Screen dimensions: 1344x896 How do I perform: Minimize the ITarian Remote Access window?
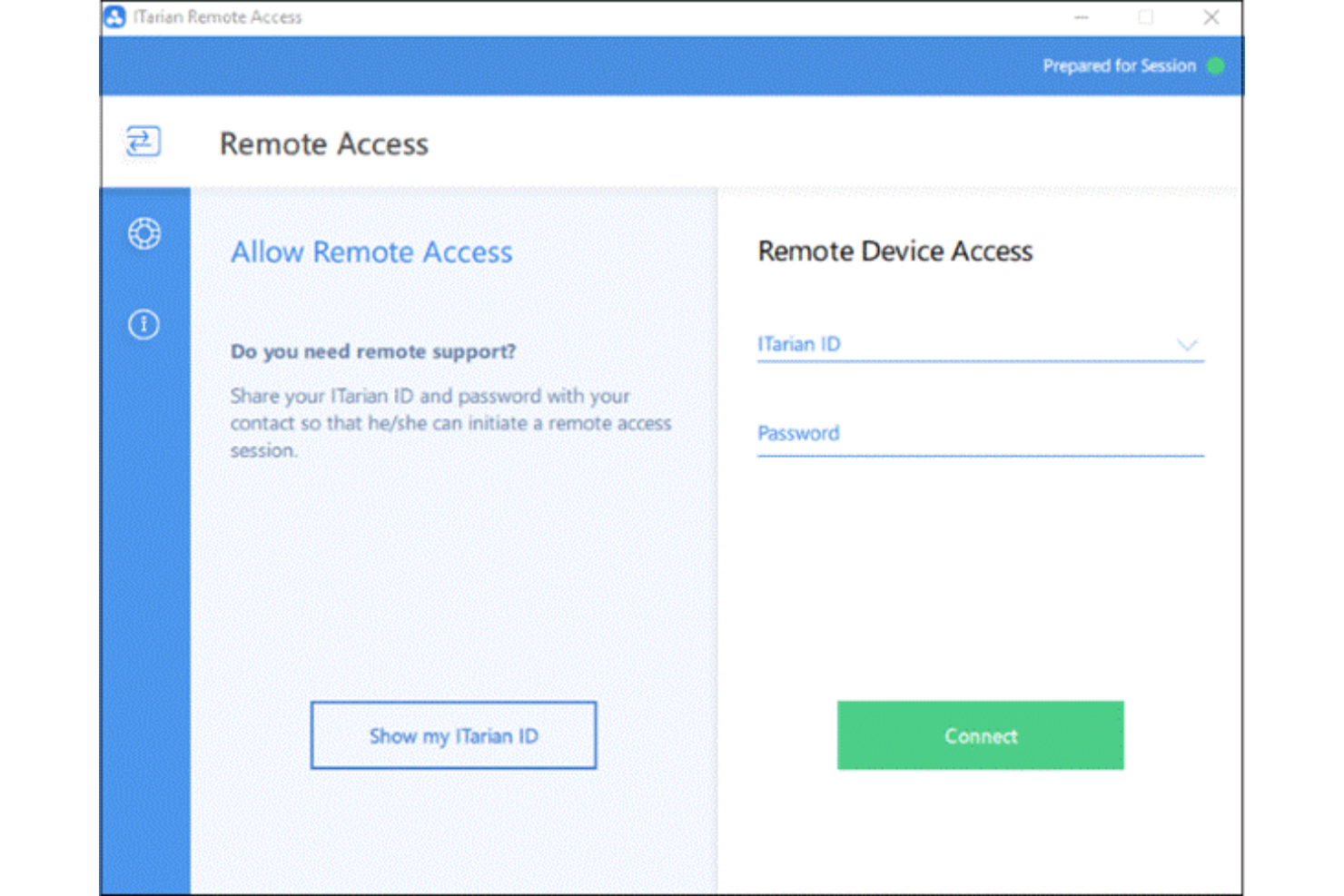coord(1081,17)
